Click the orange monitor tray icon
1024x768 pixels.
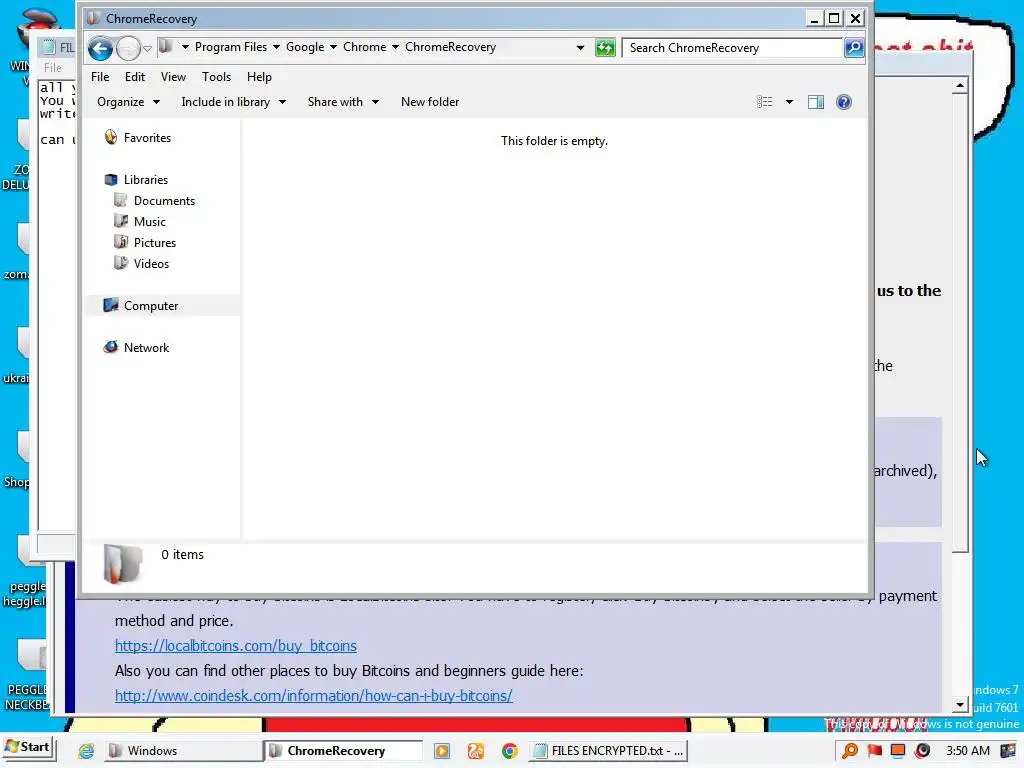(898, 751)
